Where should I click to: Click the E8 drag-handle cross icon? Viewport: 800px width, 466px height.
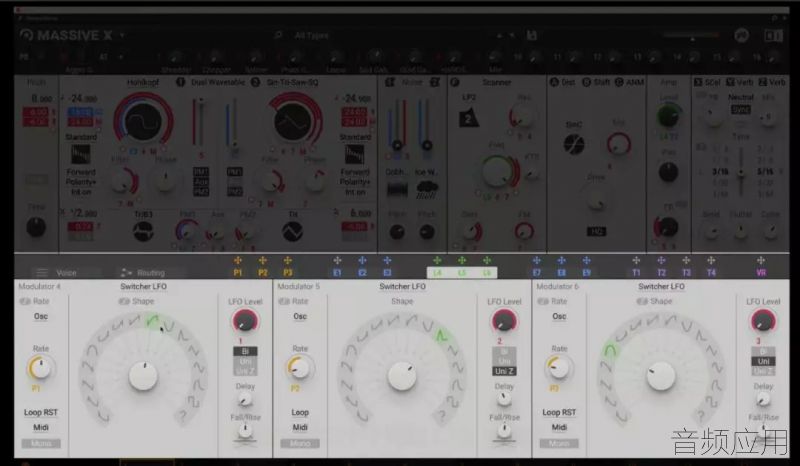tap(561, 261)
